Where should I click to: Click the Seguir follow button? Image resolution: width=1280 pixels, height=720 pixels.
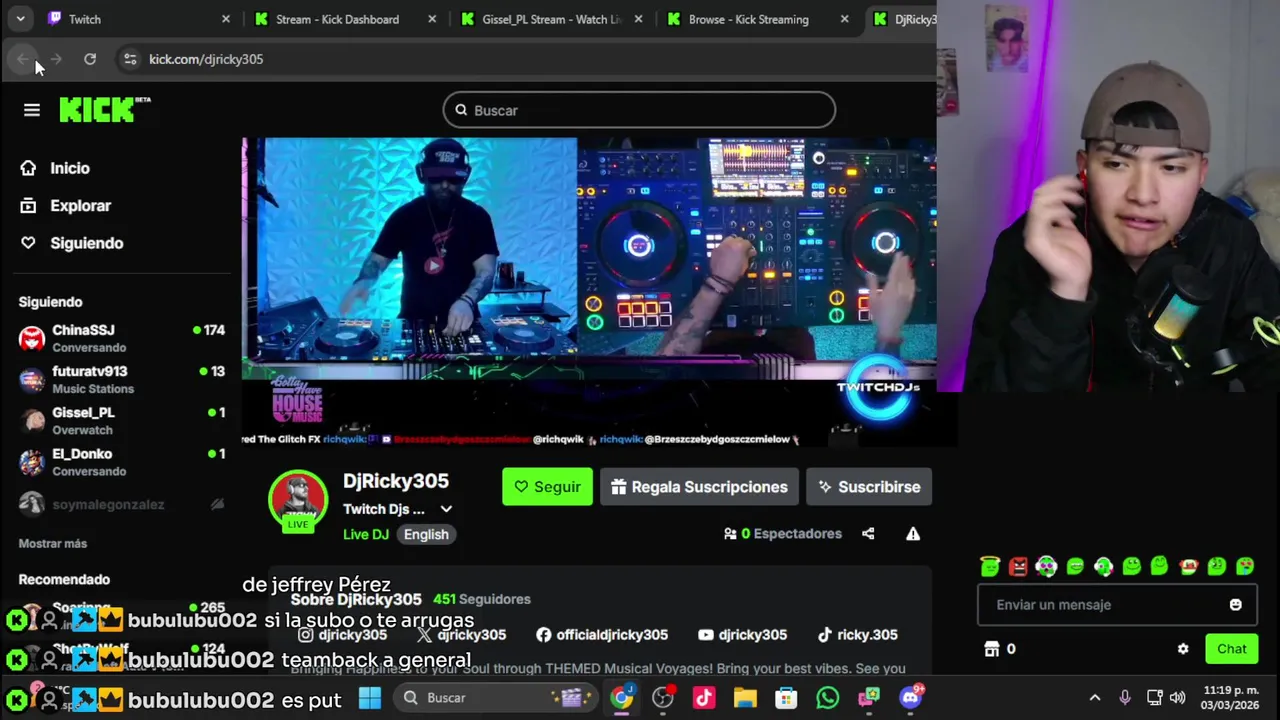click(x=547, y=487)
